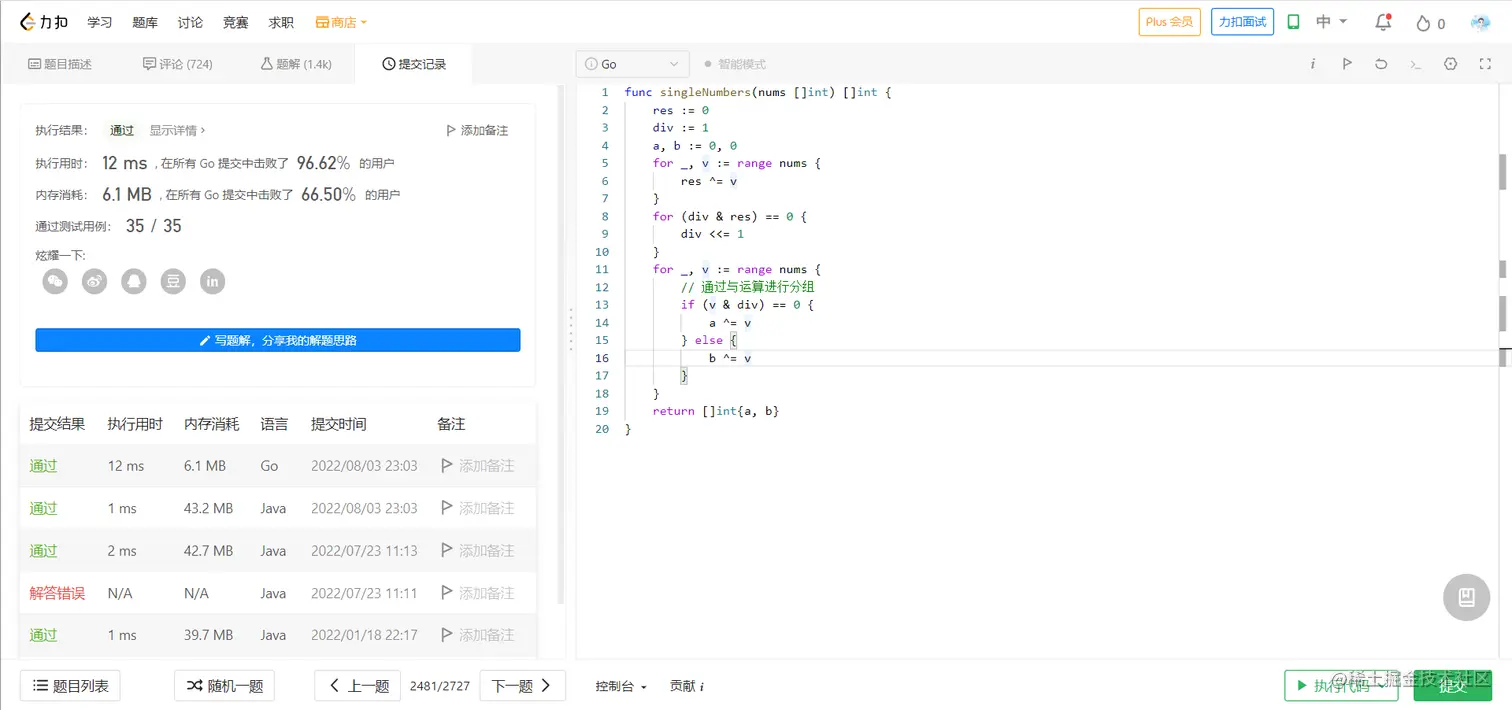Open editor settings gear icon
1512x710 pixels.
[1450, 64]
